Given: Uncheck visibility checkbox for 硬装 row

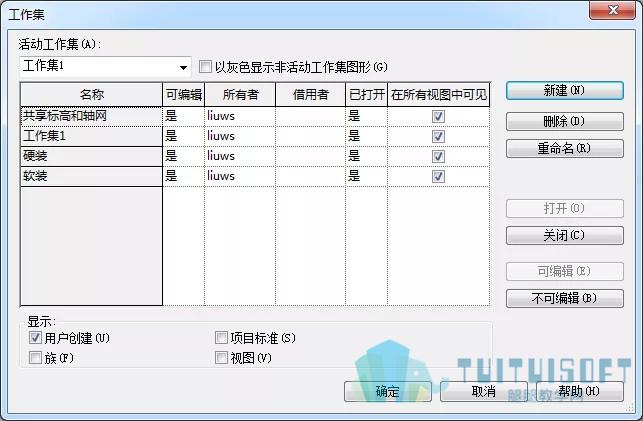Looking at the screenshot, I should (438, 156).
